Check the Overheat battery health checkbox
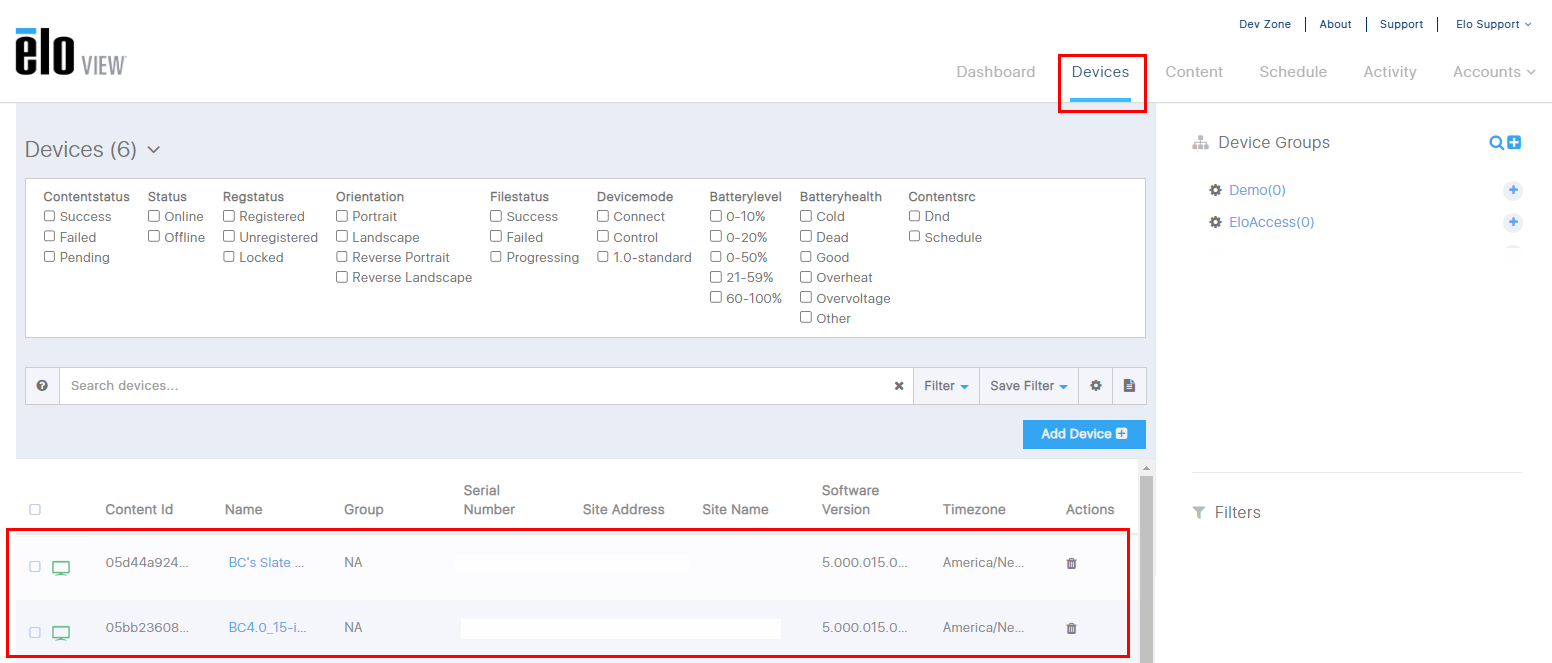 [806, 277]
